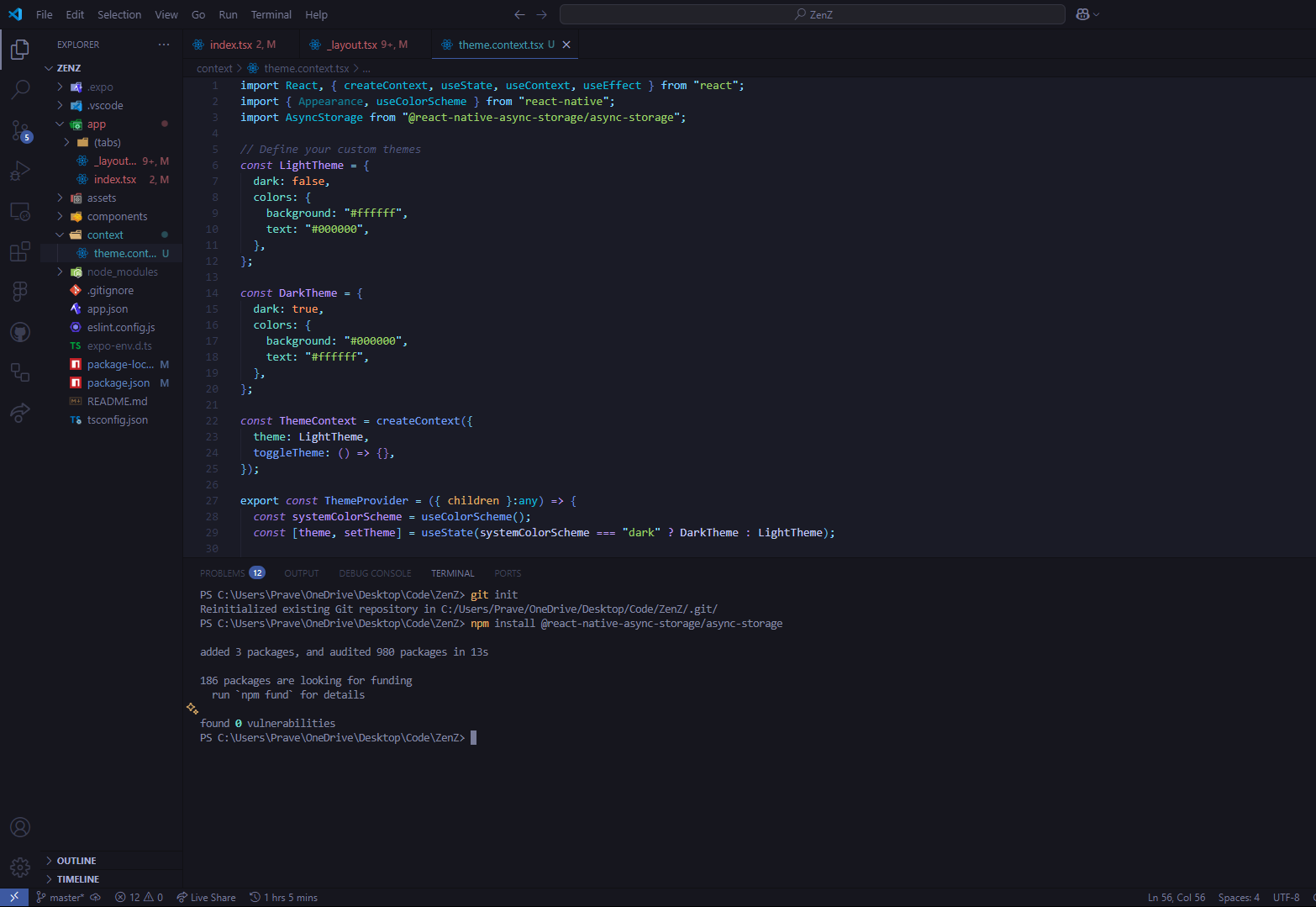
Task: Click the VS Code logo icon
Action: [15, 14]
